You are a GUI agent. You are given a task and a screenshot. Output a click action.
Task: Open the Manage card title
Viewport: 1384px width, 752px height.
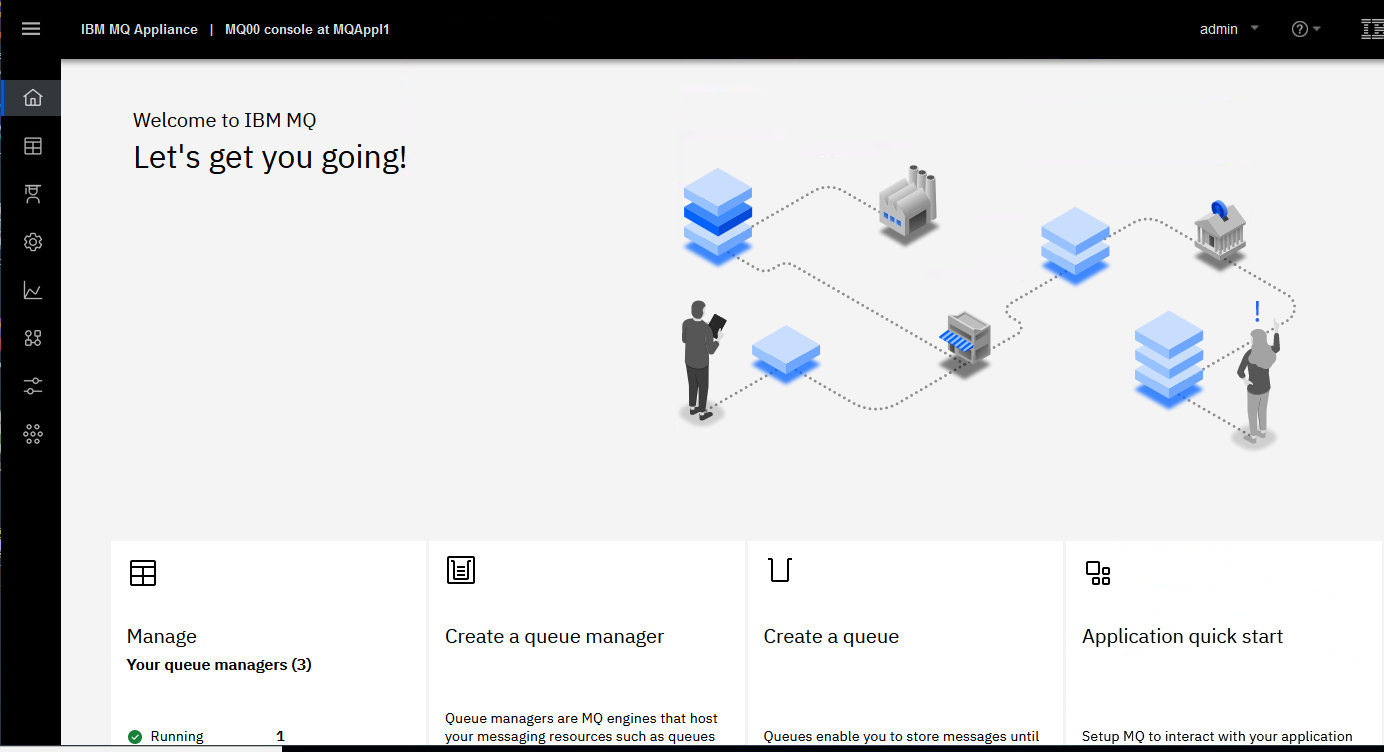[162, 636]
